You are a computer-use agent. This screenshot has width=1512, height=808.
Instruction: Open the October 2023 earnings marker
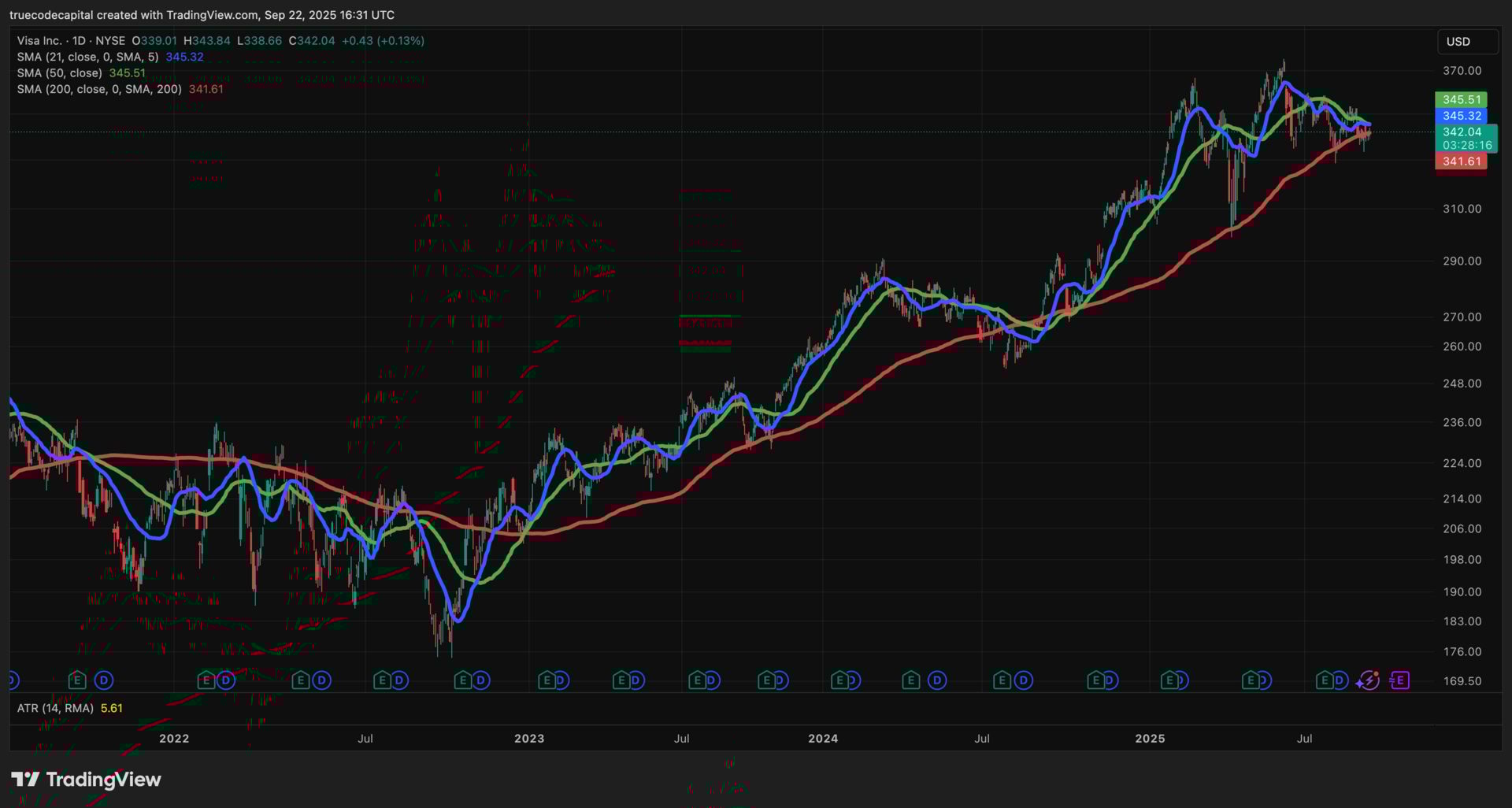pyautogui.click(x=766, y=680)
